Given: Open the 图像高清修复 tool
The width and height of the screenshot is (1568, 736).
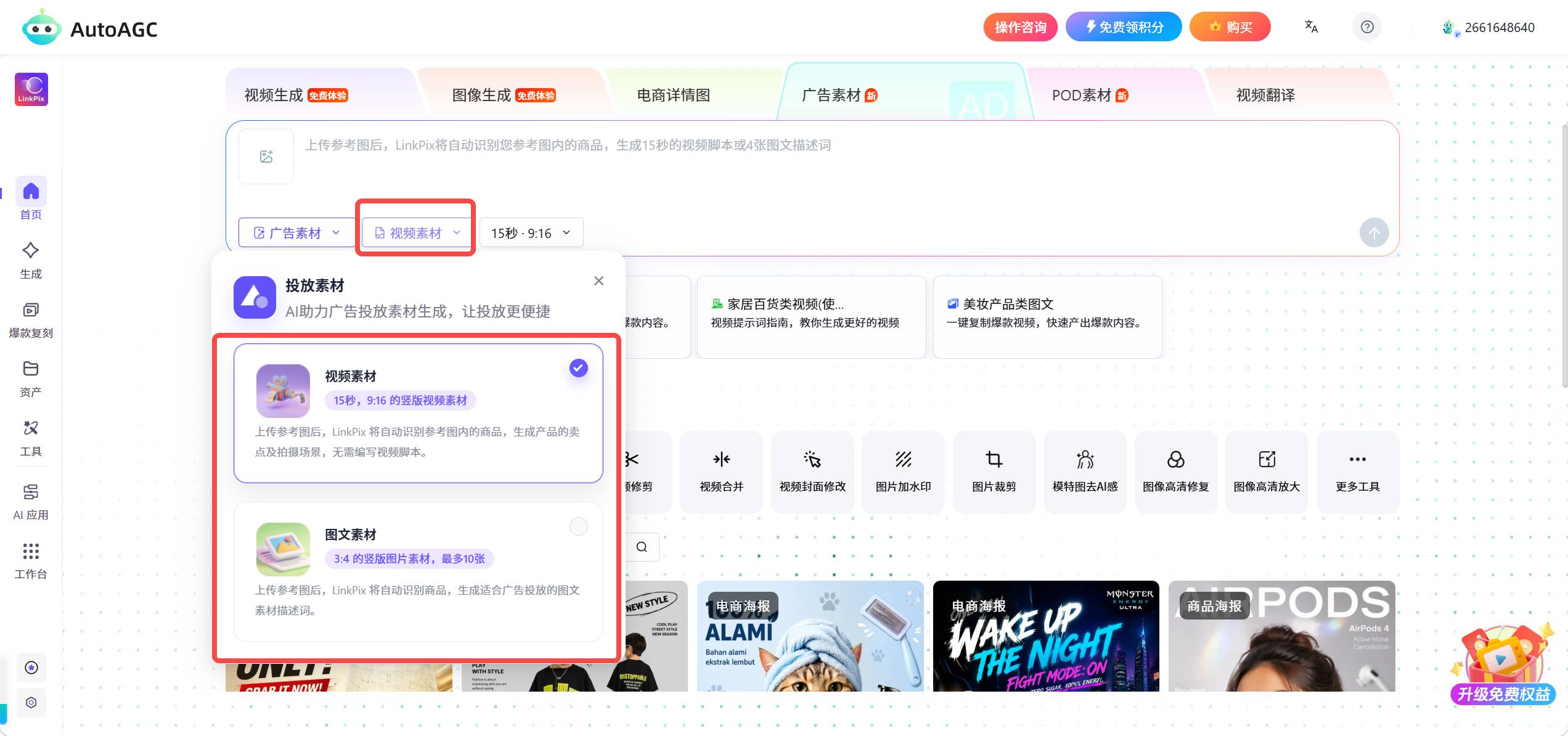Looking at the screenshot, I should click(1176, 472).
